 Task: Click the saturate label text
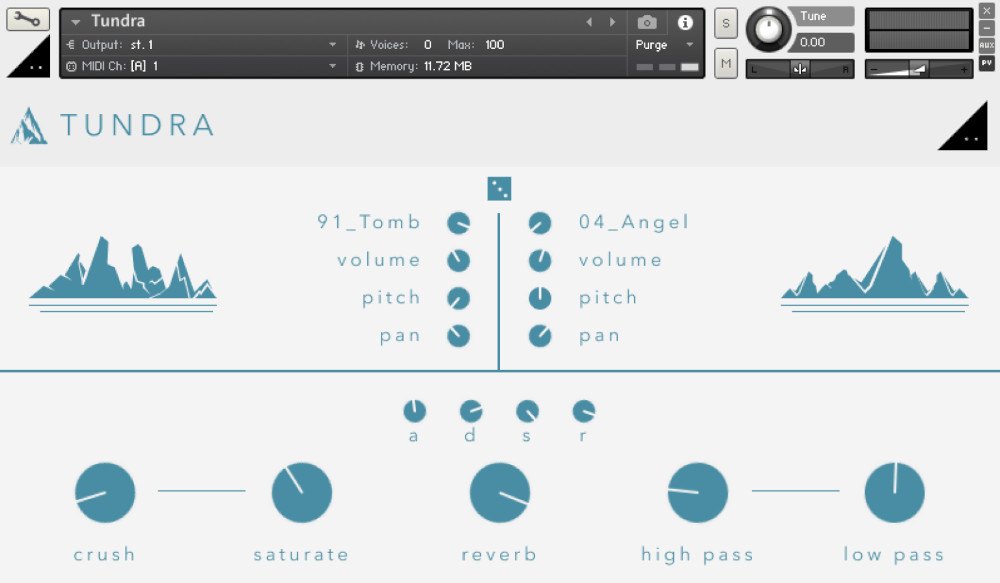tap(301, 554)
